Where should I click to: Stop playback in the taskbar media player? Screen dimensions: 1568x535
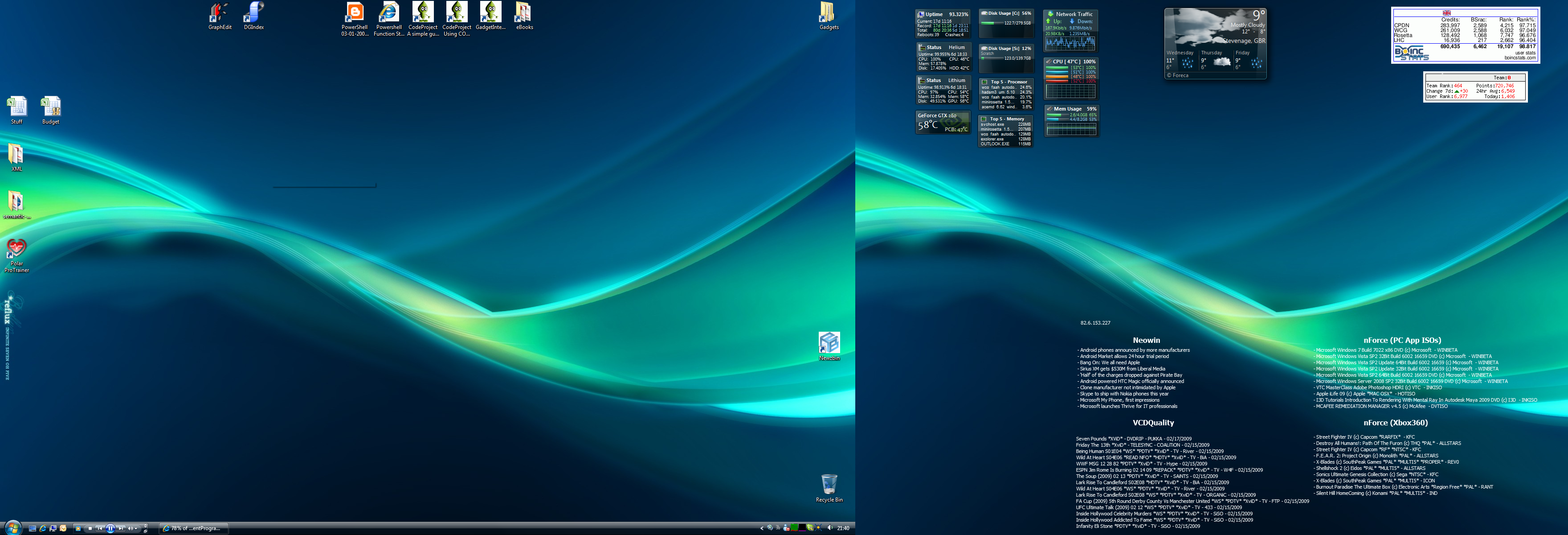click(x=90, y=528)
